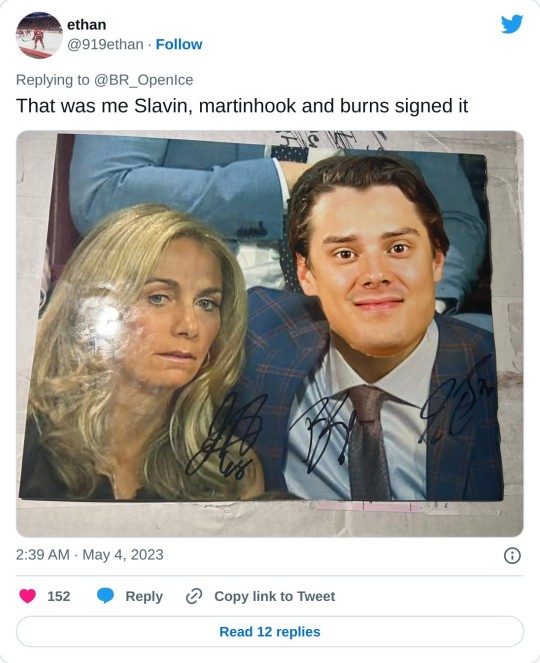
Task: Select Copy link to Tweet
Action: point(274,596)
